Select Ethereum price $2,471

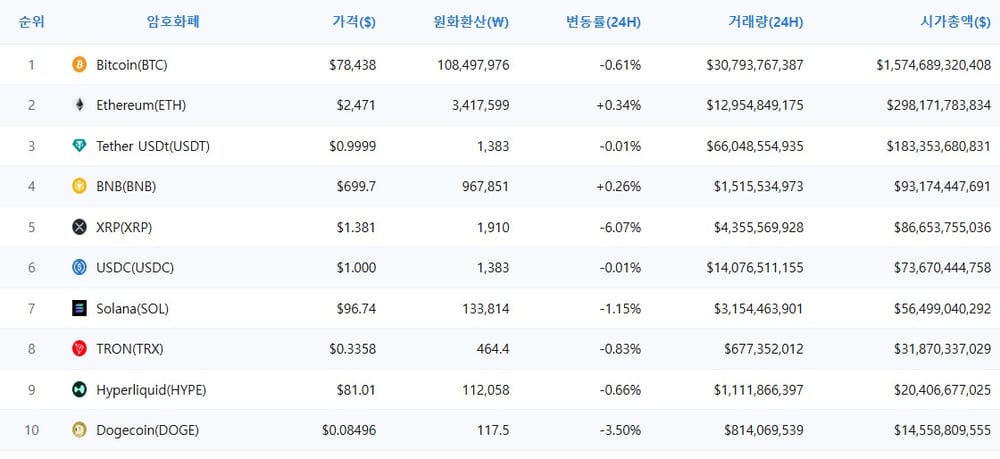(x=357, y=106)
